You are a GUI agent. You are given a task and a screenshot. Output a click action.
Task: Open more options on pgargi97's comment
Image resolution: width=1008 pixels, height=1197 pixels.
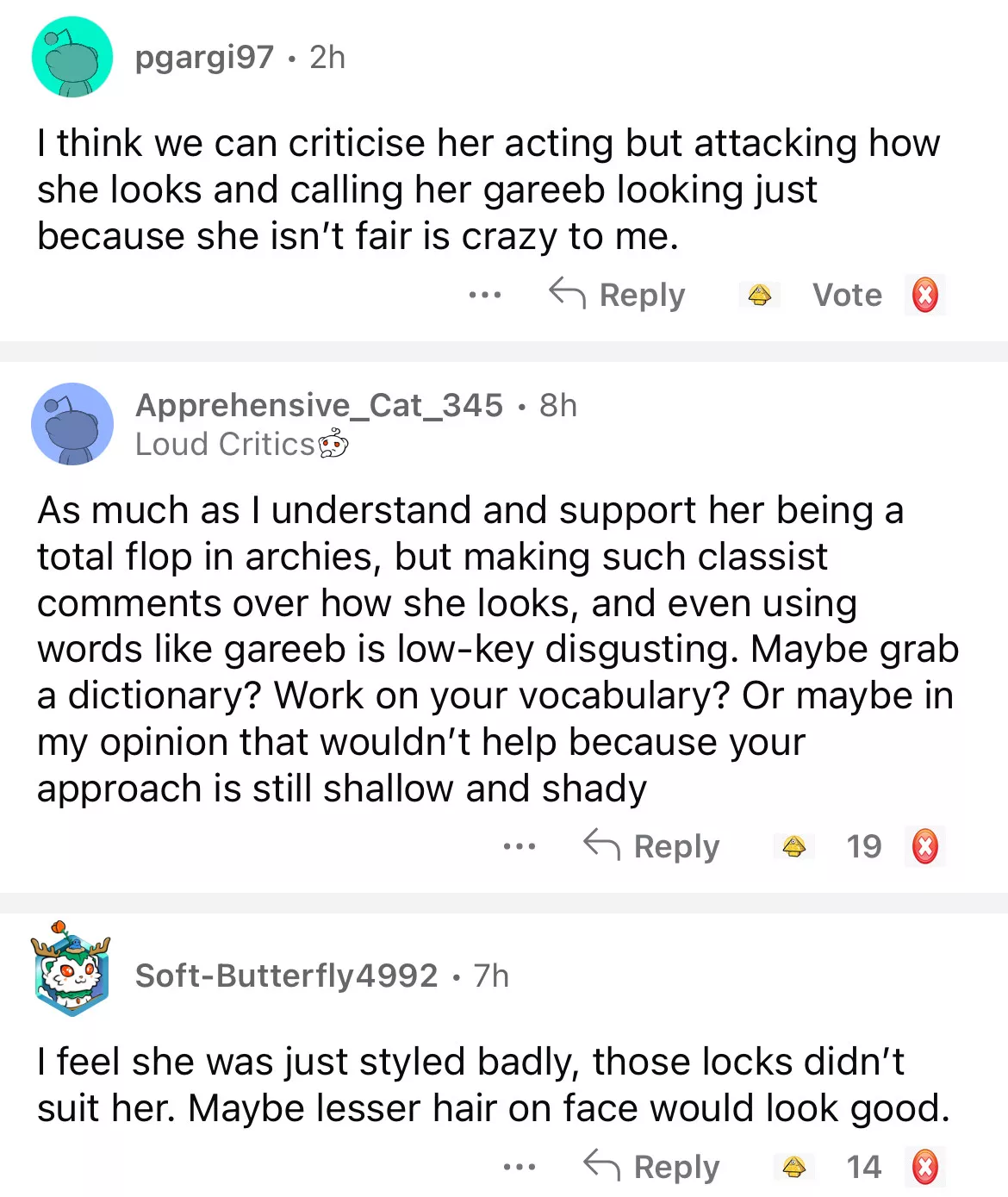click(x=485, y=296)
